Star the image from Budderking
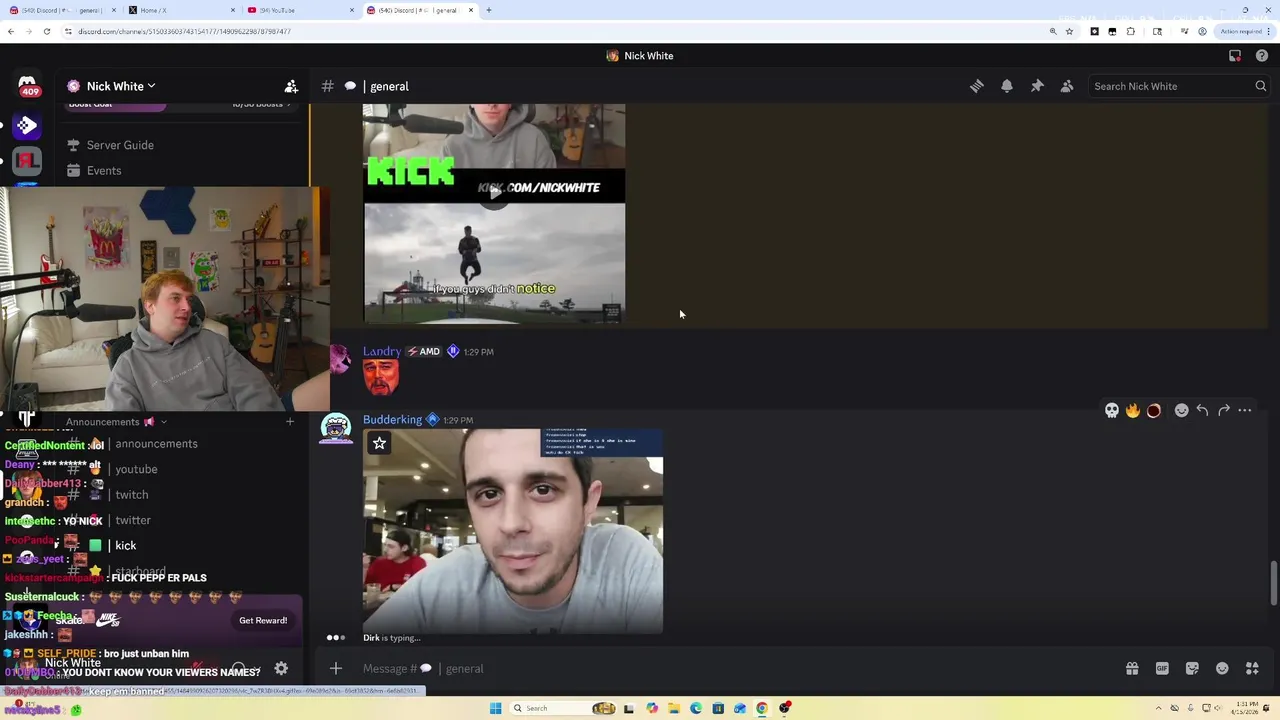This screenshot has height=720, width=1280. pyautogui.click(x=379, y=443)
